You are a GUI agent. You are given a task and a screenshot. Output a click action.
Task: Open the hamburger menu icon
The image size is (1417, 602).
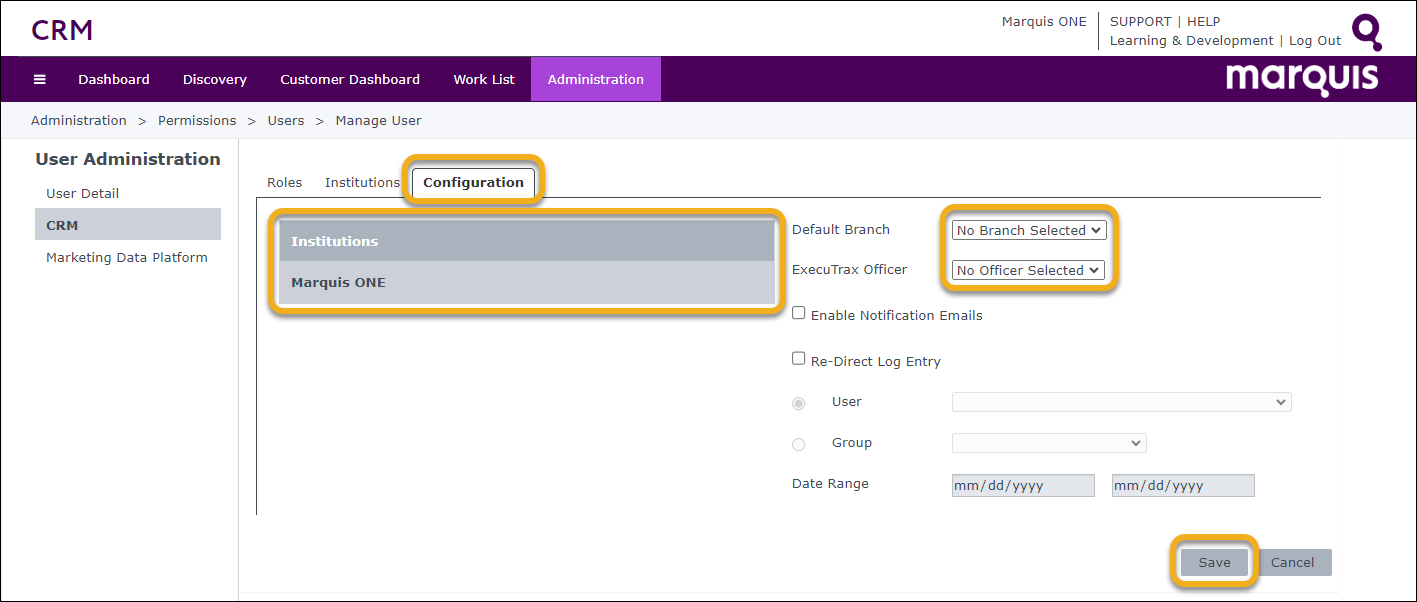[40, 79]
